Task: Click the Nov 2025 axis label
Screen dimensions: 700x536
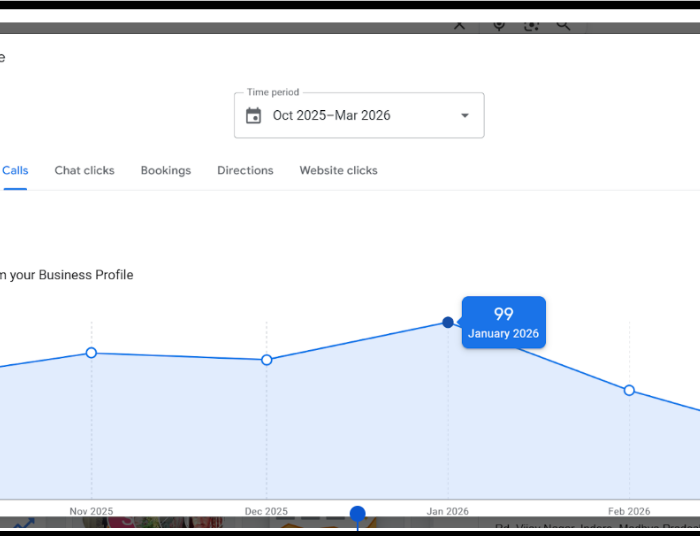Action: [x=91, y=511]
